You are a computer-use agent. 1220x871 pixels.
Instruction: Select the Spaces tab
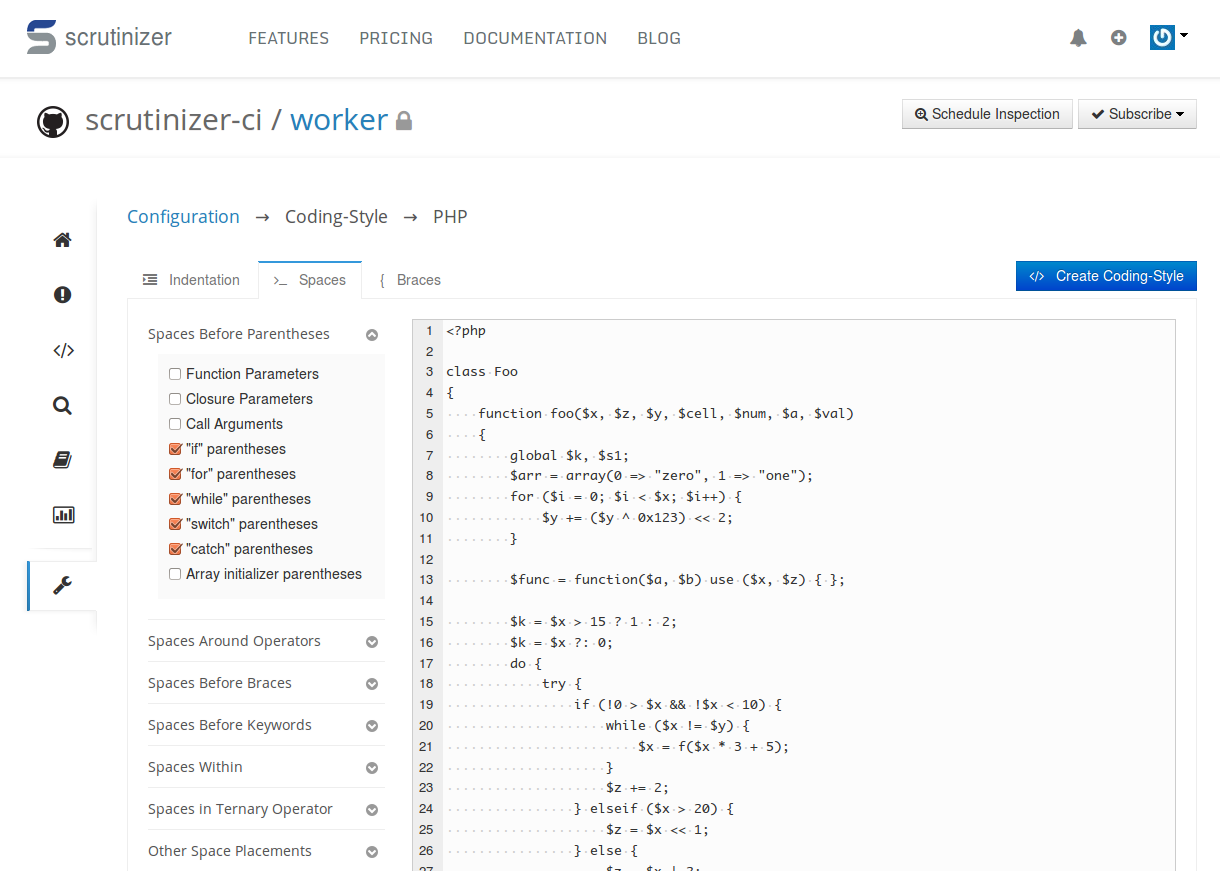coord(309,280)
